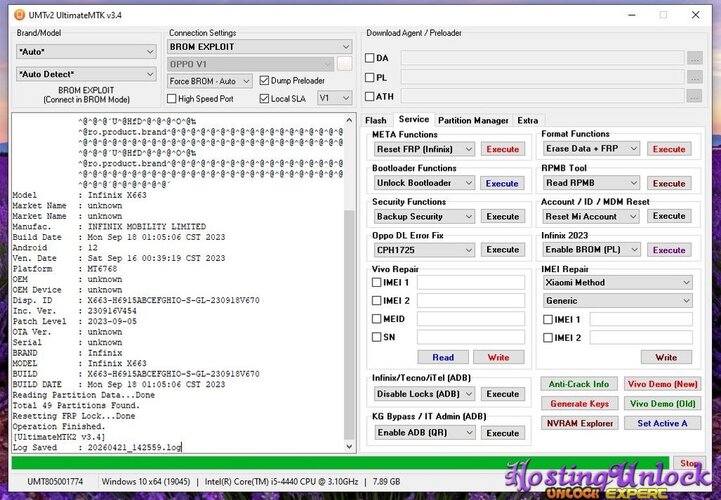The width and height of the screenshot is (721, 500).
Task: Open the Disable Locks (ADB) dropdown
Action: [424, 394]
